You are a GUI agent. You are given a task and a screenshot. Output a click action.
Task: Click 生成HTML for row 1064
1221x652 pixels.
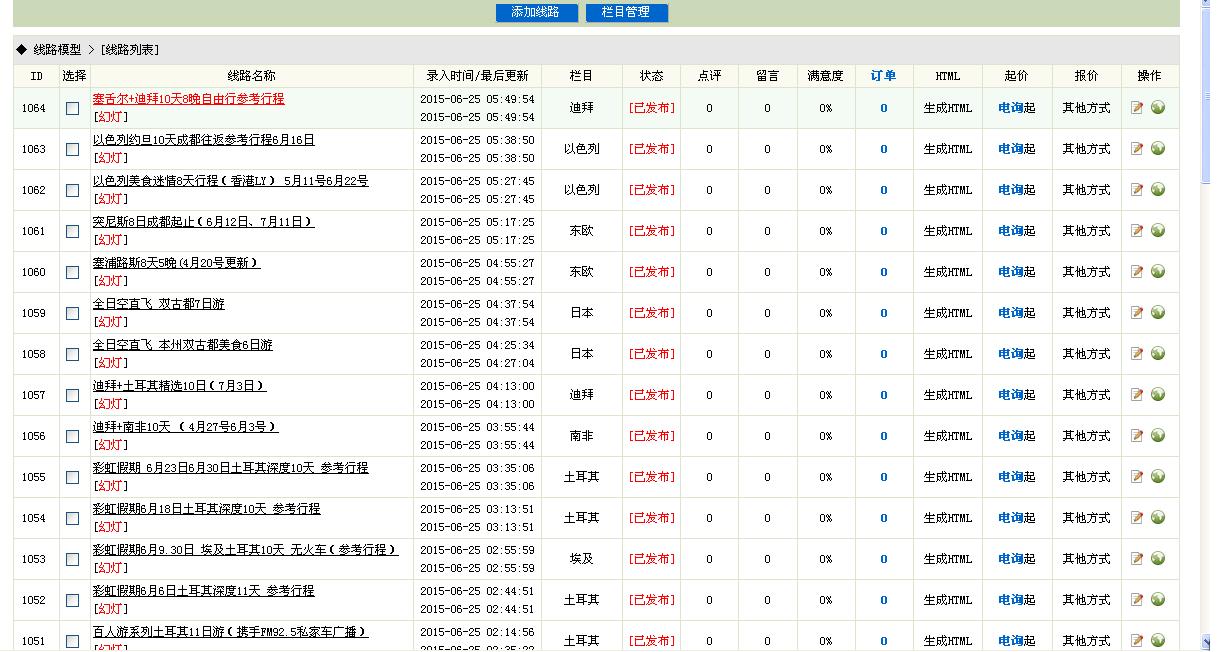click(x=947, y=108)
